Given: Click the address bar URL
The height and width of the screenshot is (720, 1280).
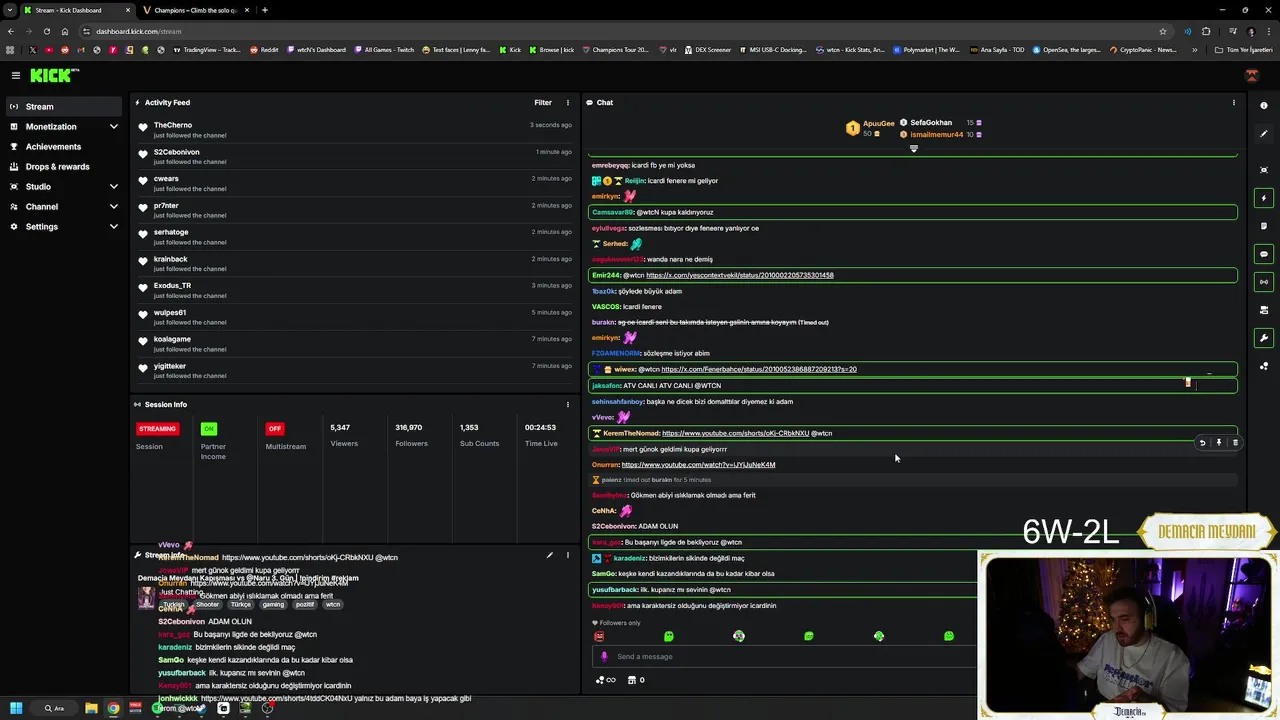Looking at the screenshot, I should tap(139, 31).
